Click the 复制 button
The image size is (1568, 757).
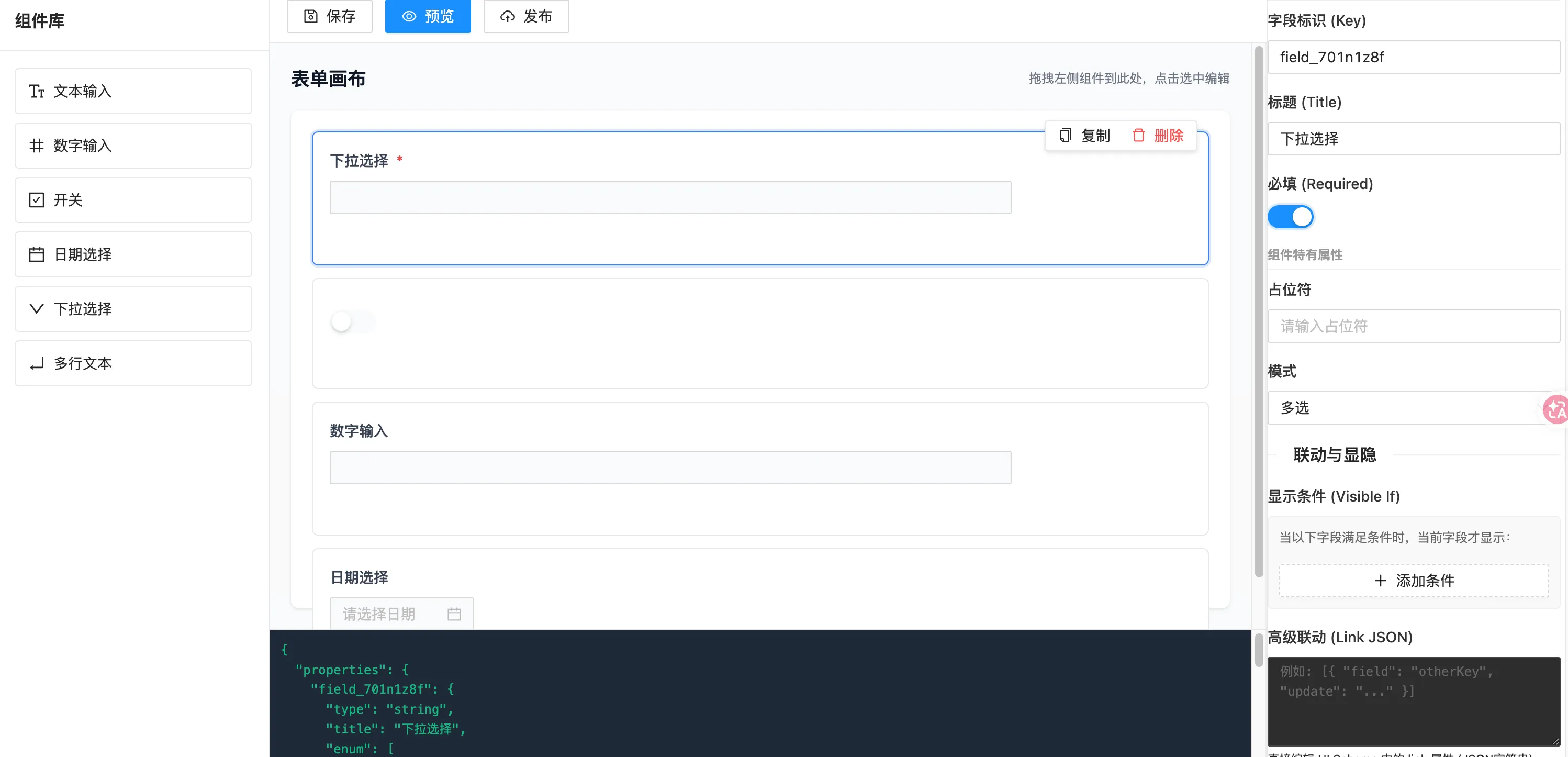point(1085,135)
